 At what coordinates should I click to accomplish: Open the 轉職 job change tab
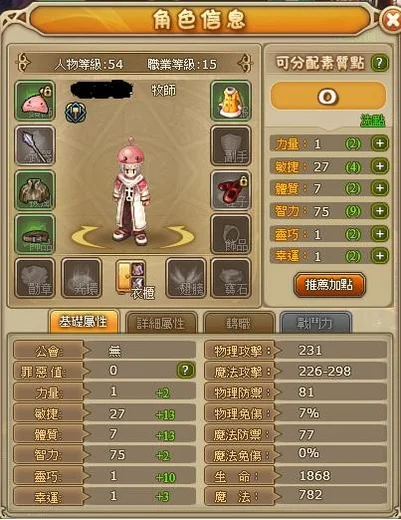(x=239, y=323)
